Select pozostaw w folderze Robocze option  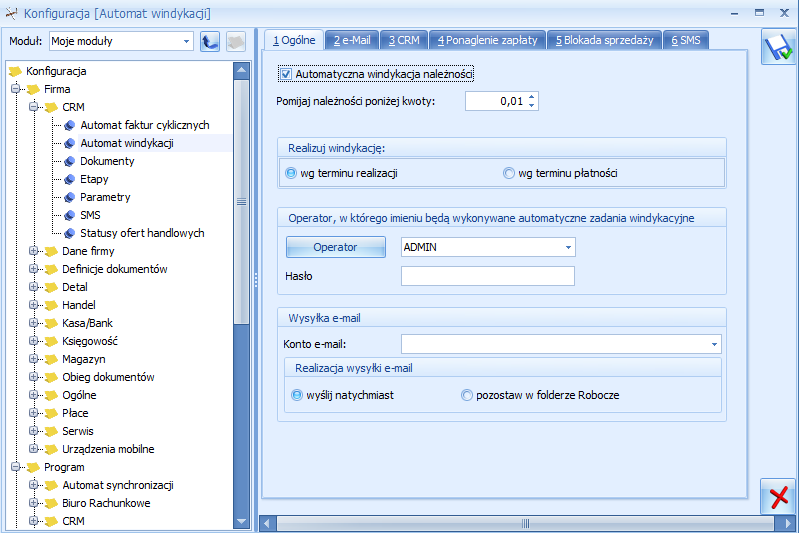(x=466, y=395)
